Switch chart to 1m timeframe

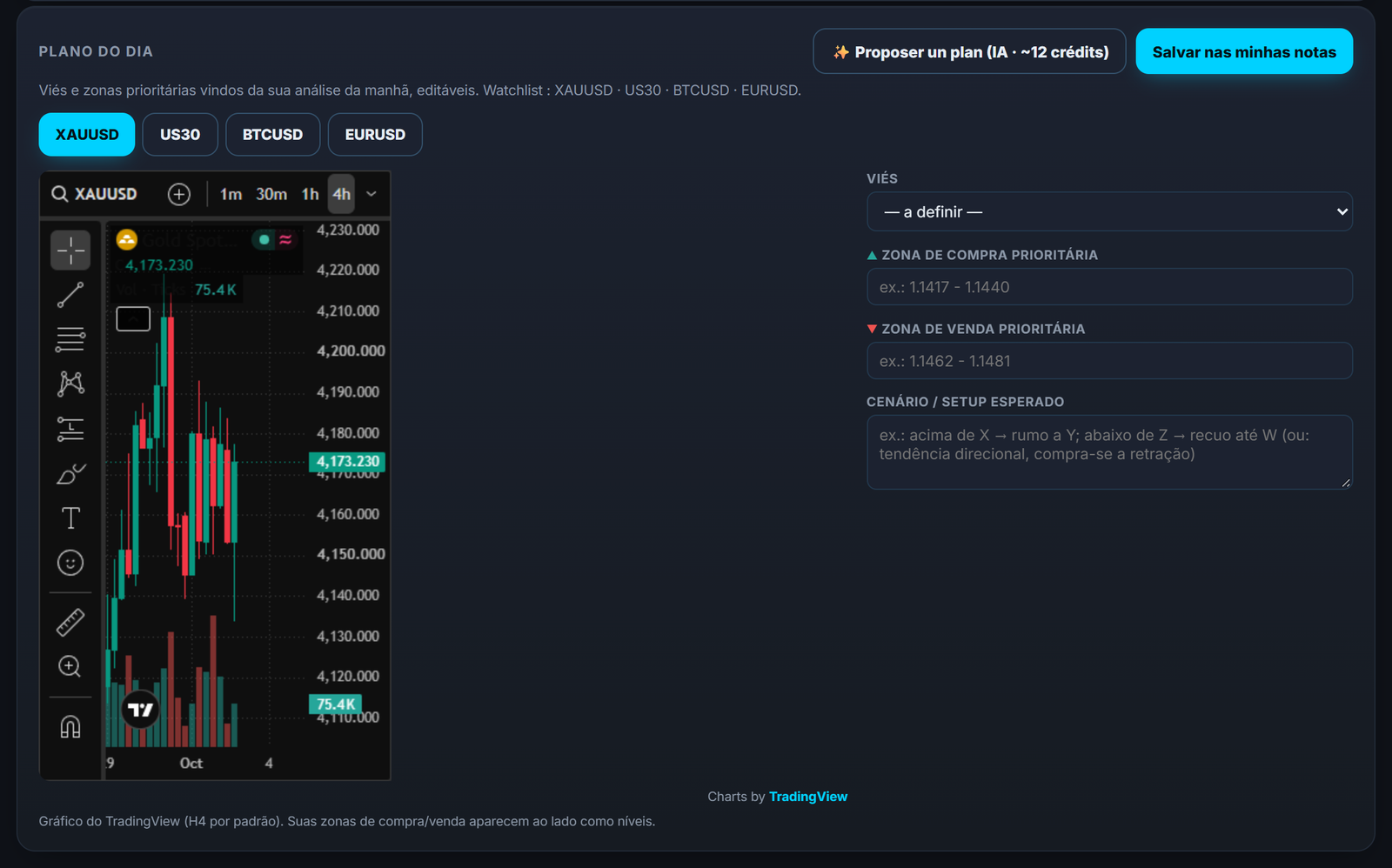coord(231,194)
